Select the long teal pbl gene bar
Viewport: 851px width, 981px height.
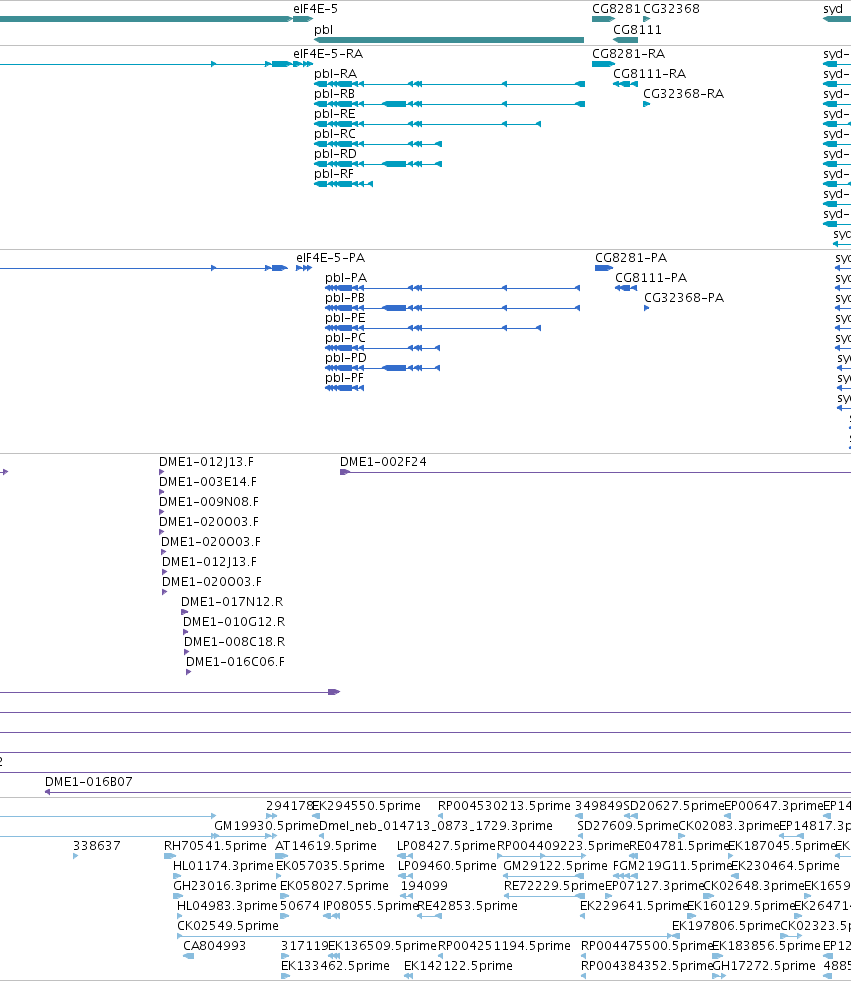(x=449, y=40)
